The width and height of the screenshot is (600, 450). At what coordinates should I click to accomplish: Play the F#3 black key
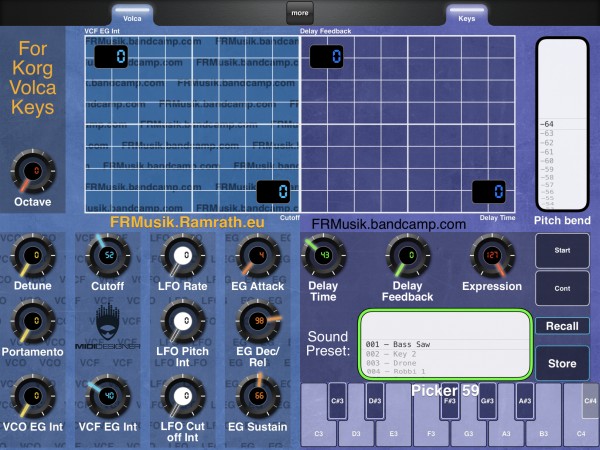pos(450,401)
